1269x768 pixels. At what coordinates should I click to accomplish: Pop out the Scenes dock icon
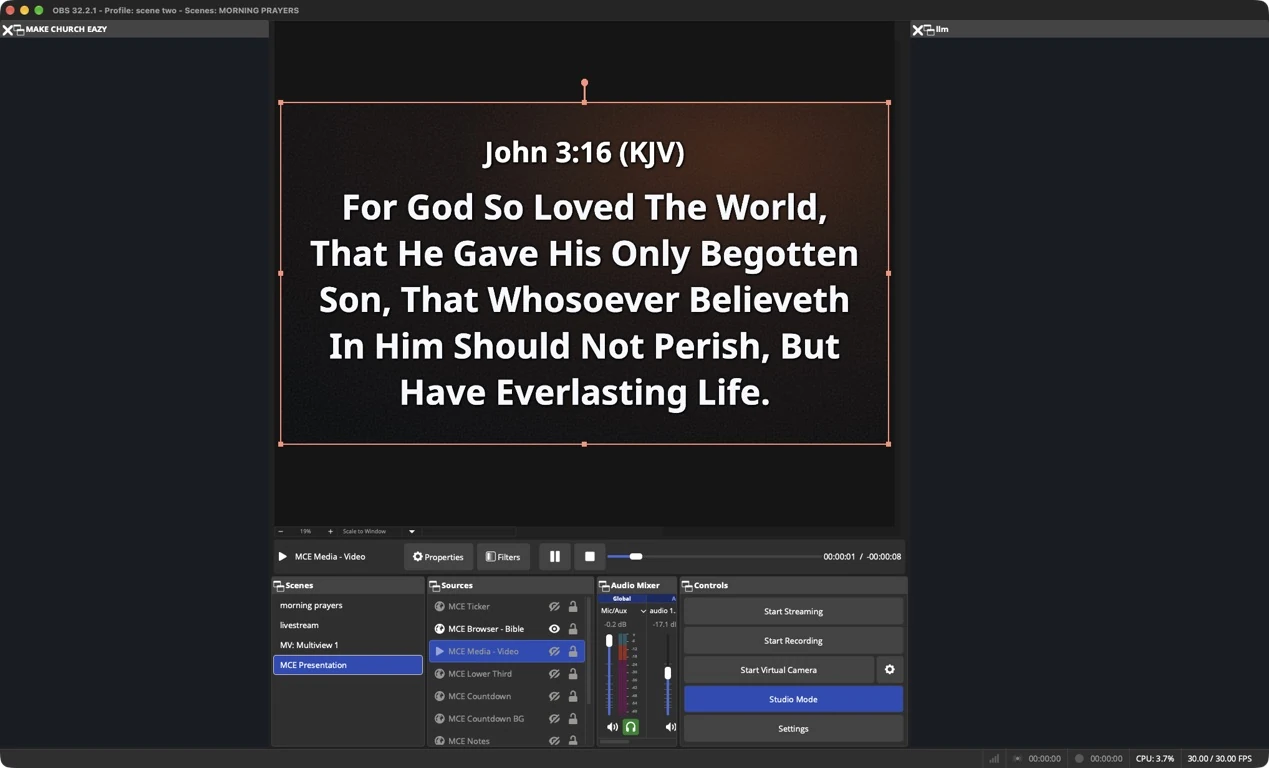tap(279, 586)
